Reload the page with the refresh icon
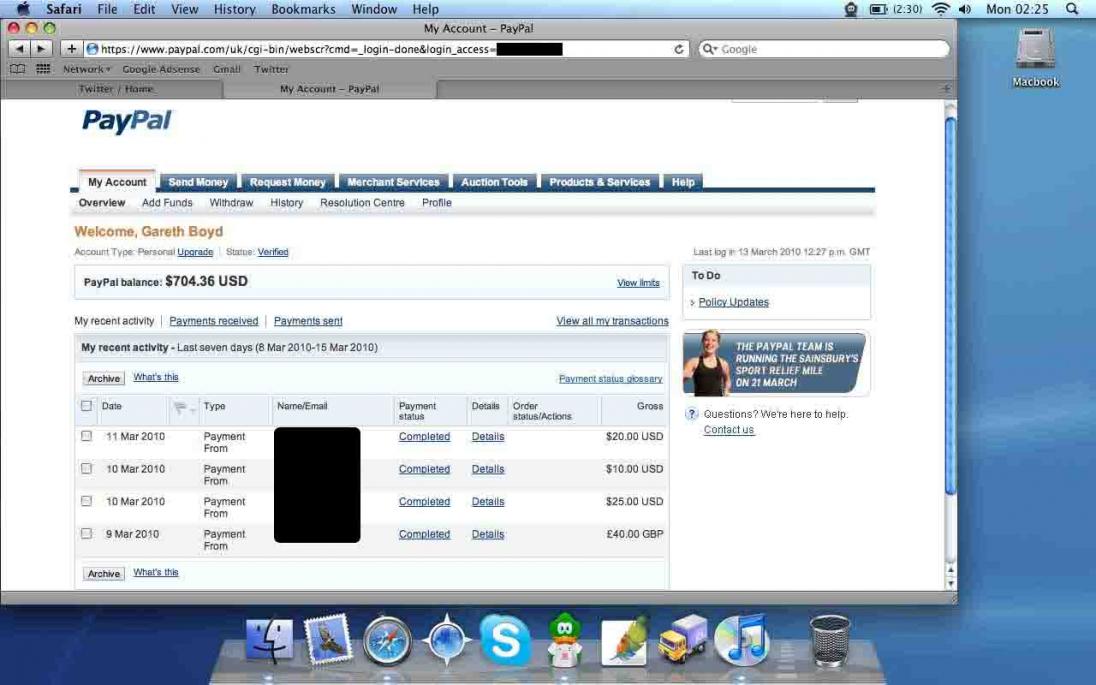1096x685 pixels. [679, 49]
